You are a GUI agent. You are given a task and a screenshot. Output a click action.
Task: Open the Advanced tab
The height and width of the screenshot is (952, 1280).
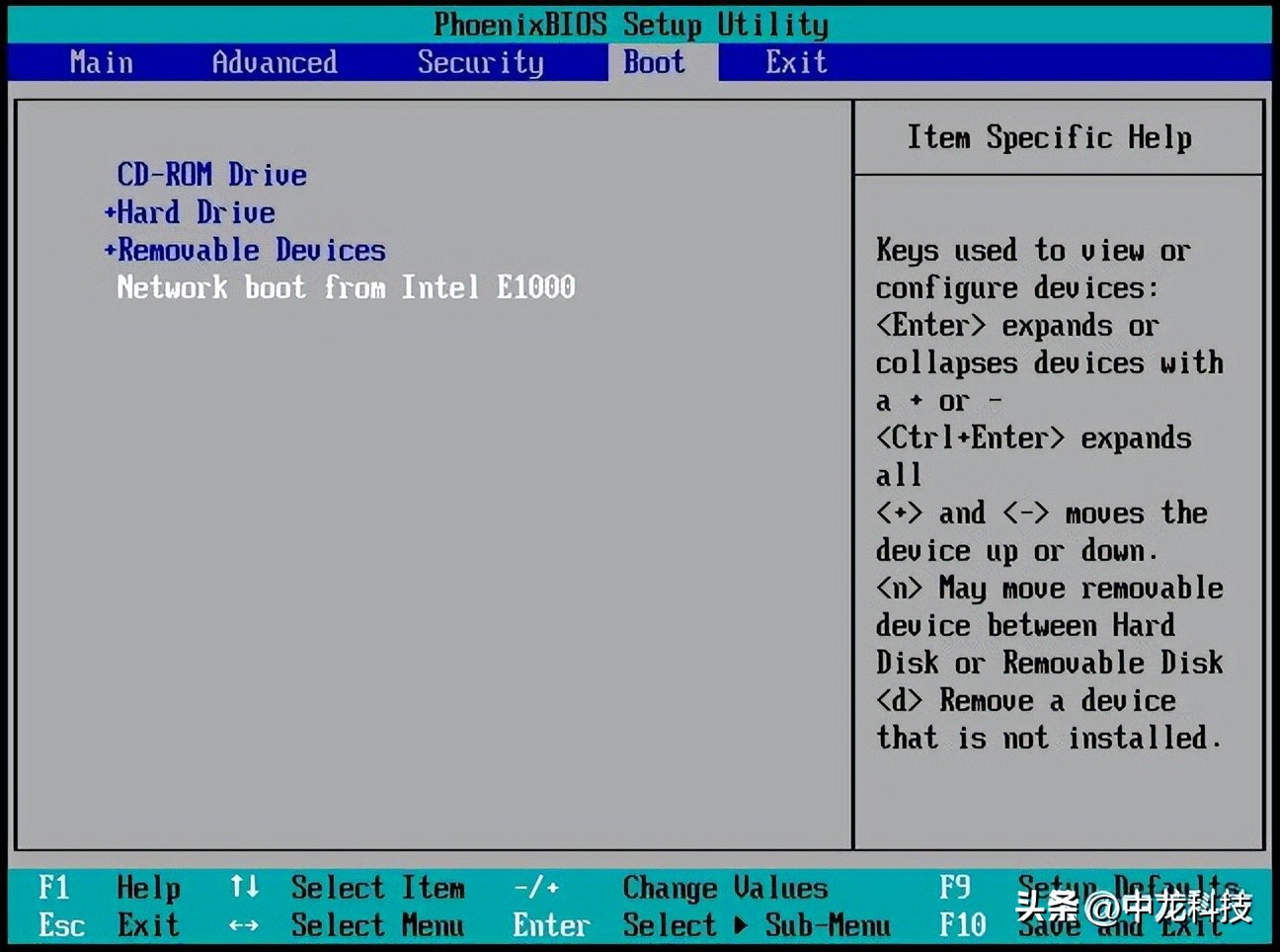[273, 62]
